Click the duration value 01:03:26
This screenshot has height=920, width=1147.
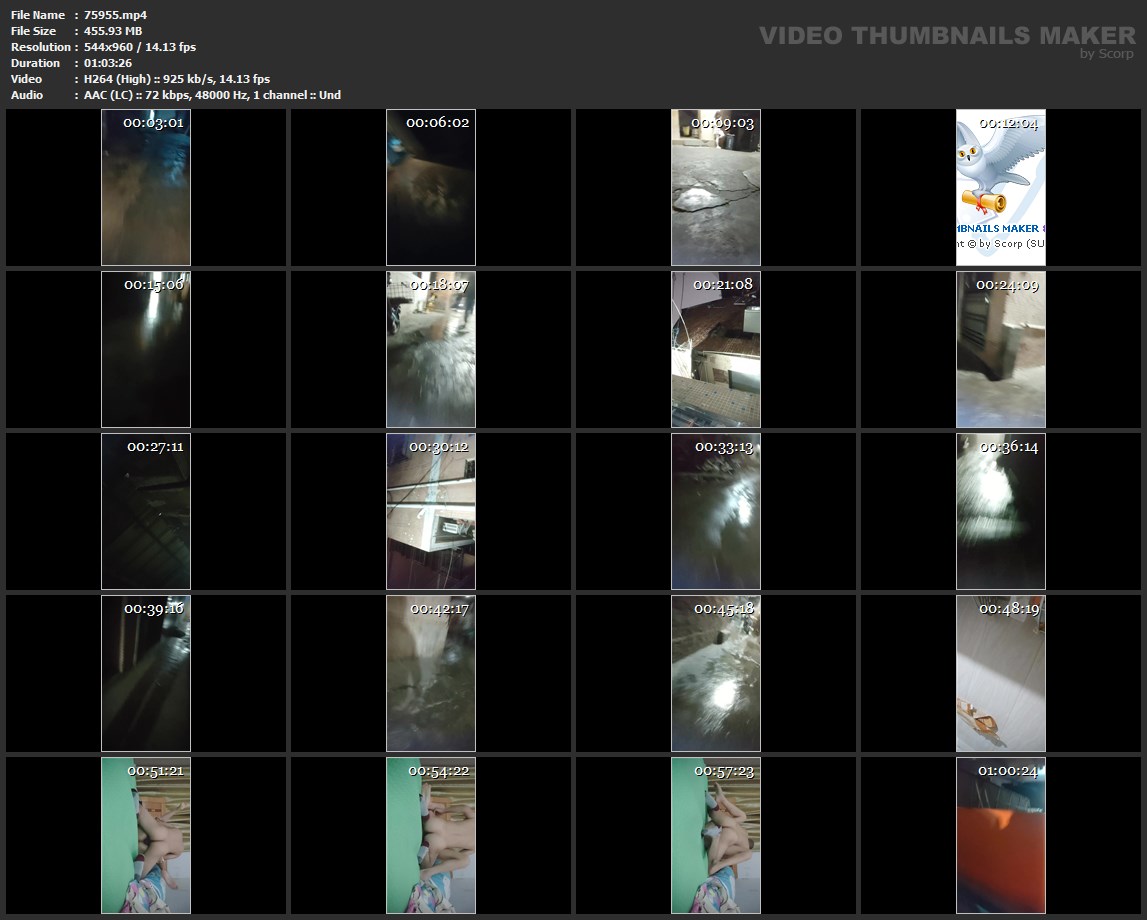click(108, 63)
